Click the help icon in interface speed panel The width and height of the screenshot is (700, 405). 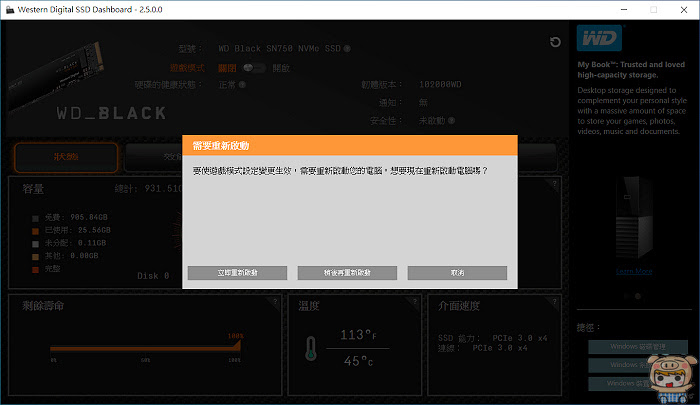click(x=554, y=302)
